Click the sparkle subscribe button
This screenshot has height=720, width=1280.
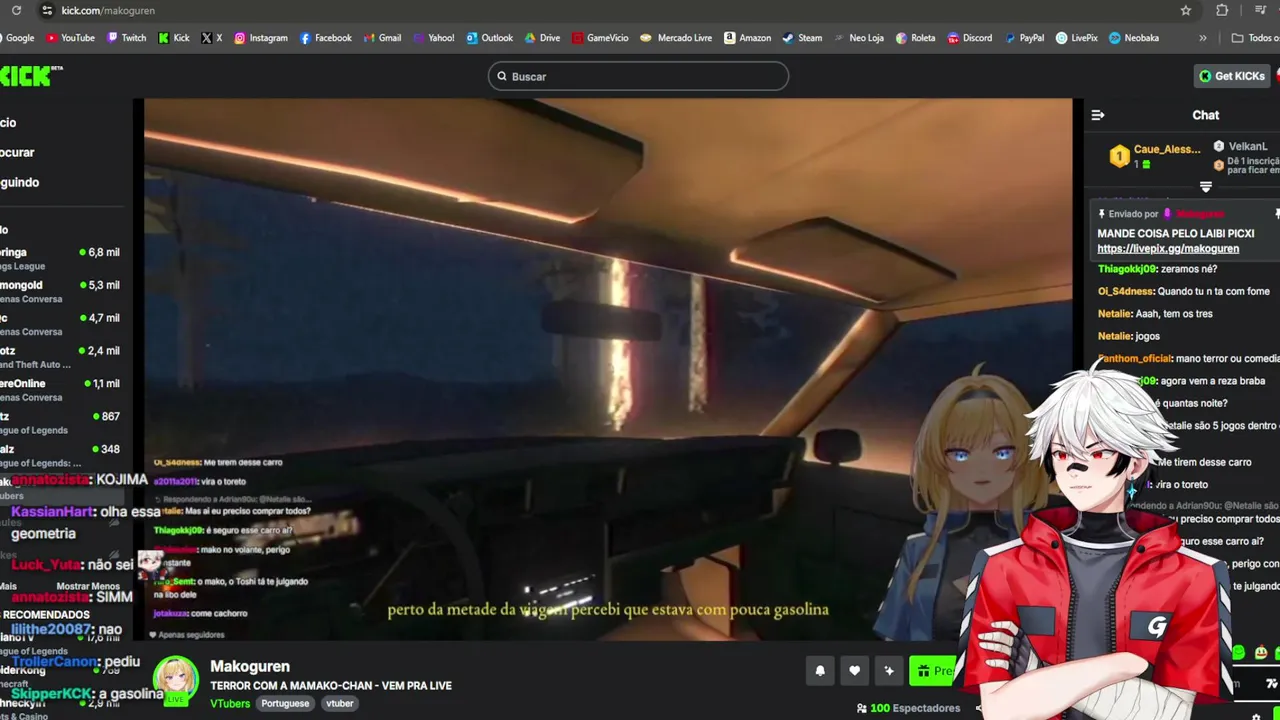point(889,671)
